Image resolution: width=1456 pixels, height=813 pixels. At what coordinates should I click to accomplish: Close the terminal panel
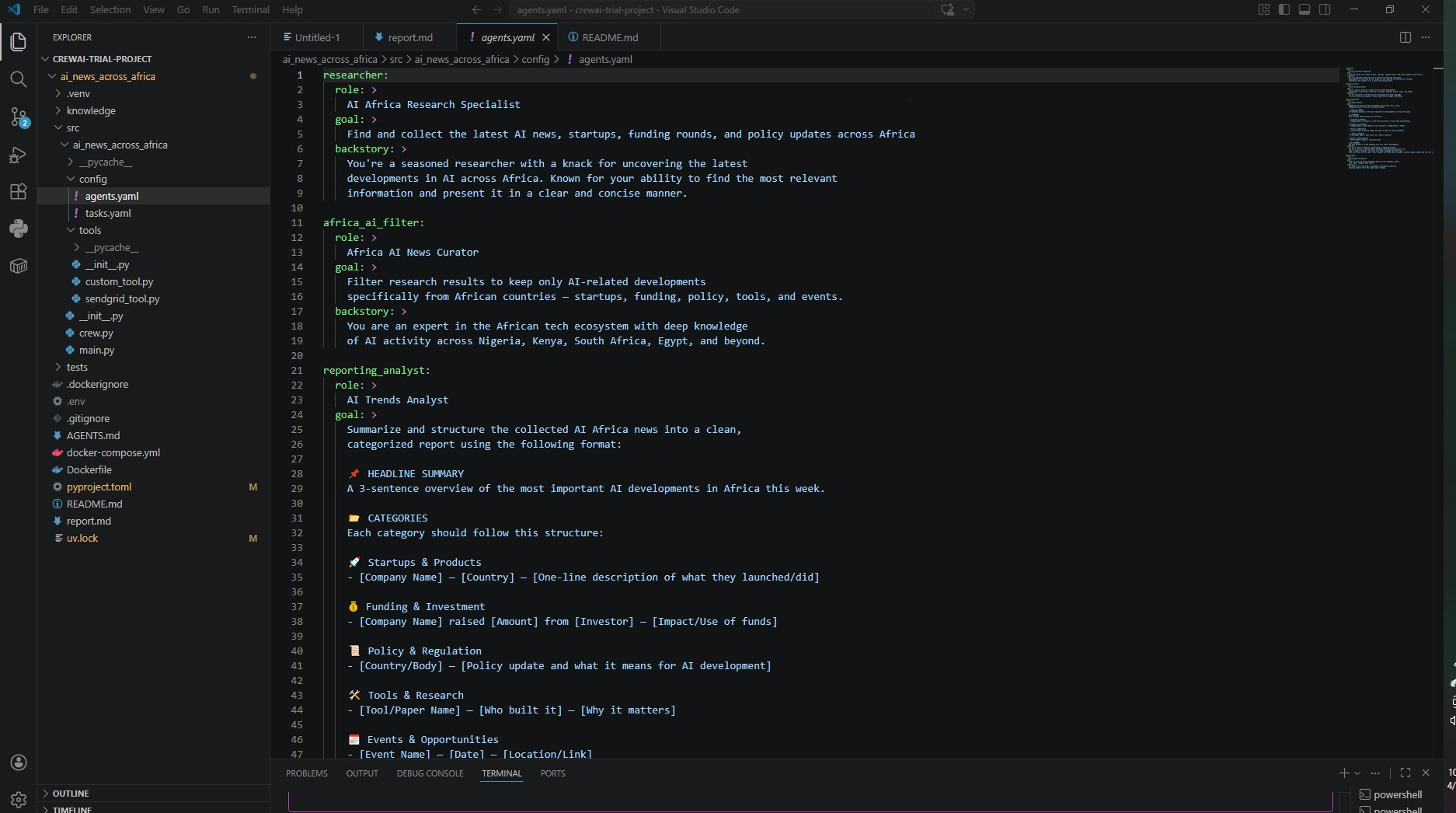(1426, 773)
